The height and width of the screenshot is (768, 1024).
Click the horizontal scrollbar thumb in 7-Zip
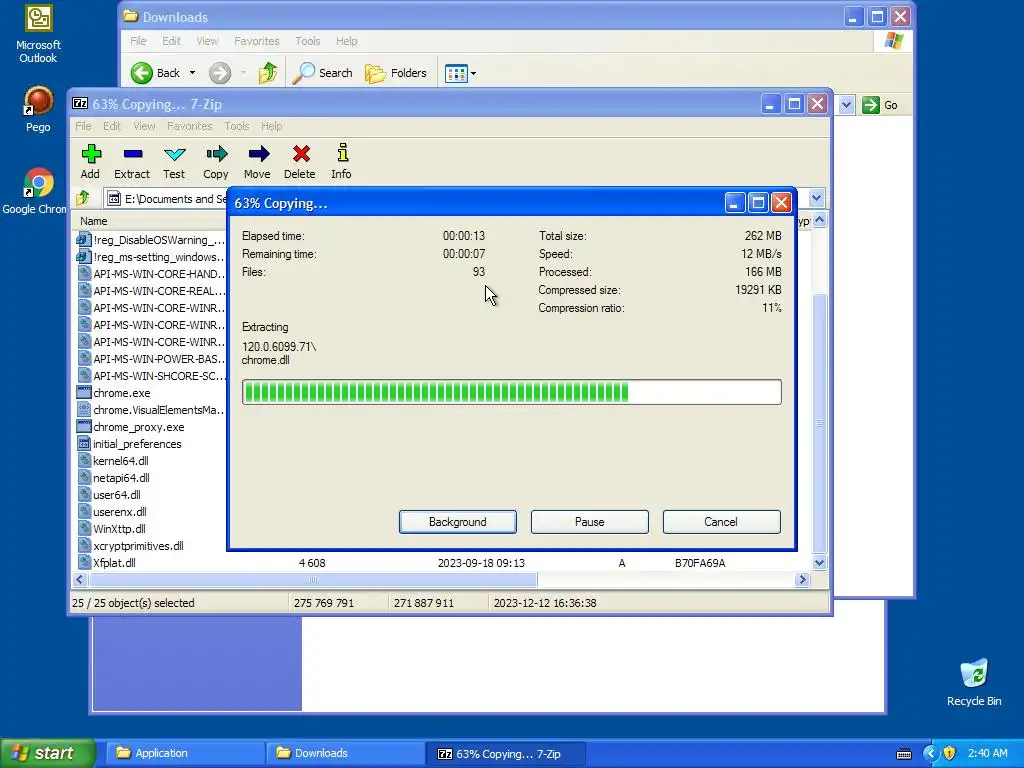point(313,579)
